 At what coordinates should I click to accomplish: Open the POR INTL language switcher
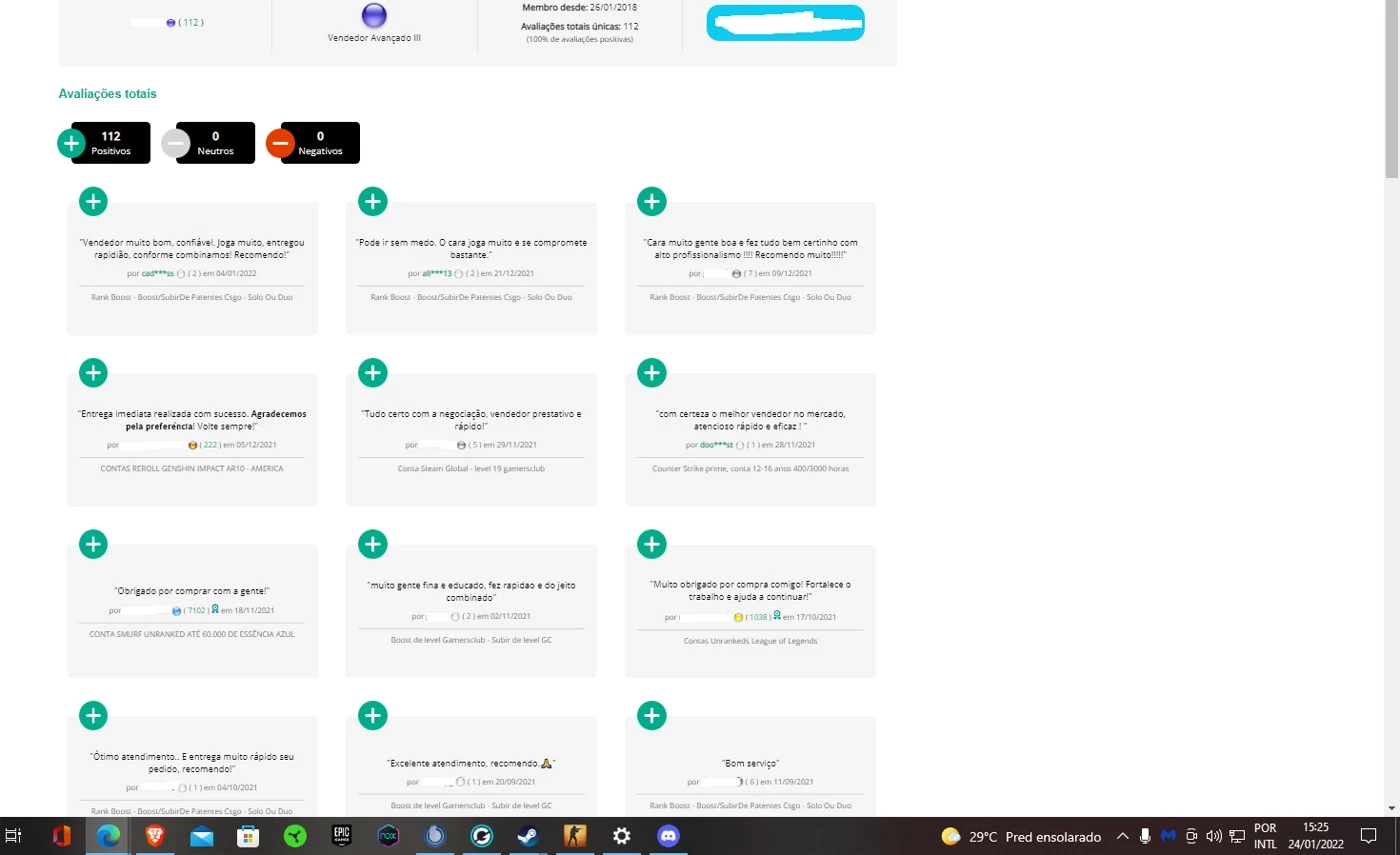[x=1265, y=836]
